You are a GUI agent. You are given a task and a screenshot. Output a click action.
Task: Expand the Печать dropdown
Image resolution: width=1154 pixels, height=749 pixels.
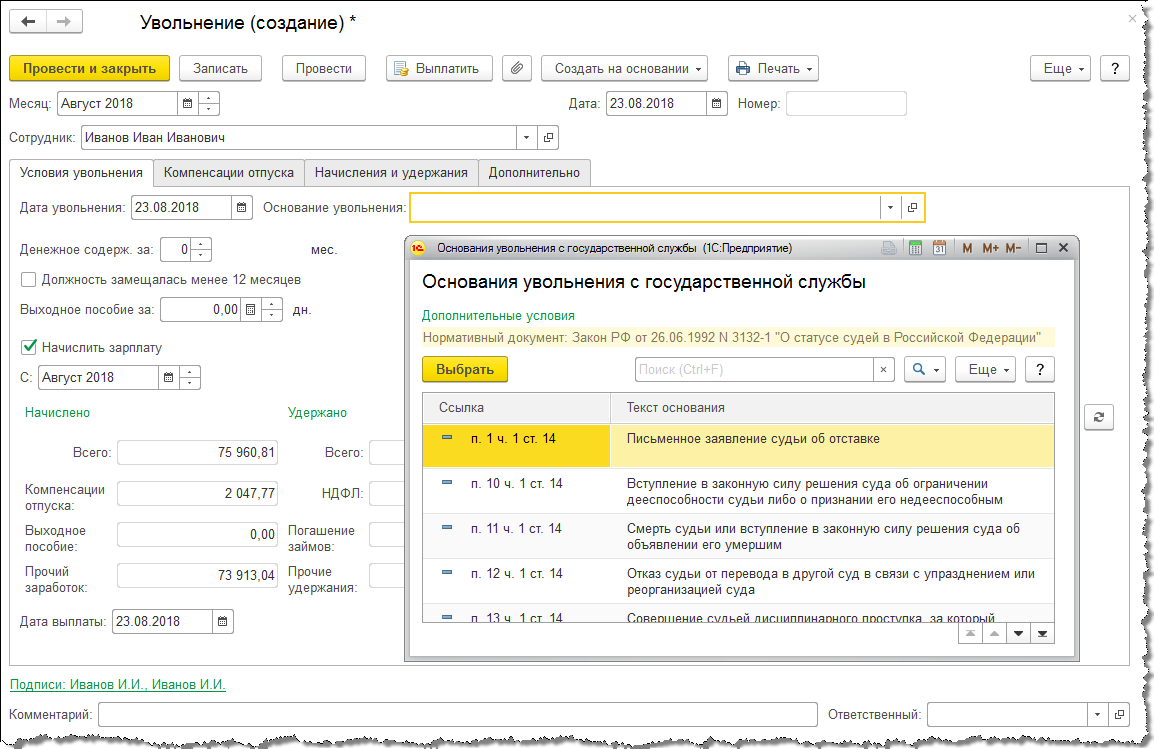click(x=773, y=68)
